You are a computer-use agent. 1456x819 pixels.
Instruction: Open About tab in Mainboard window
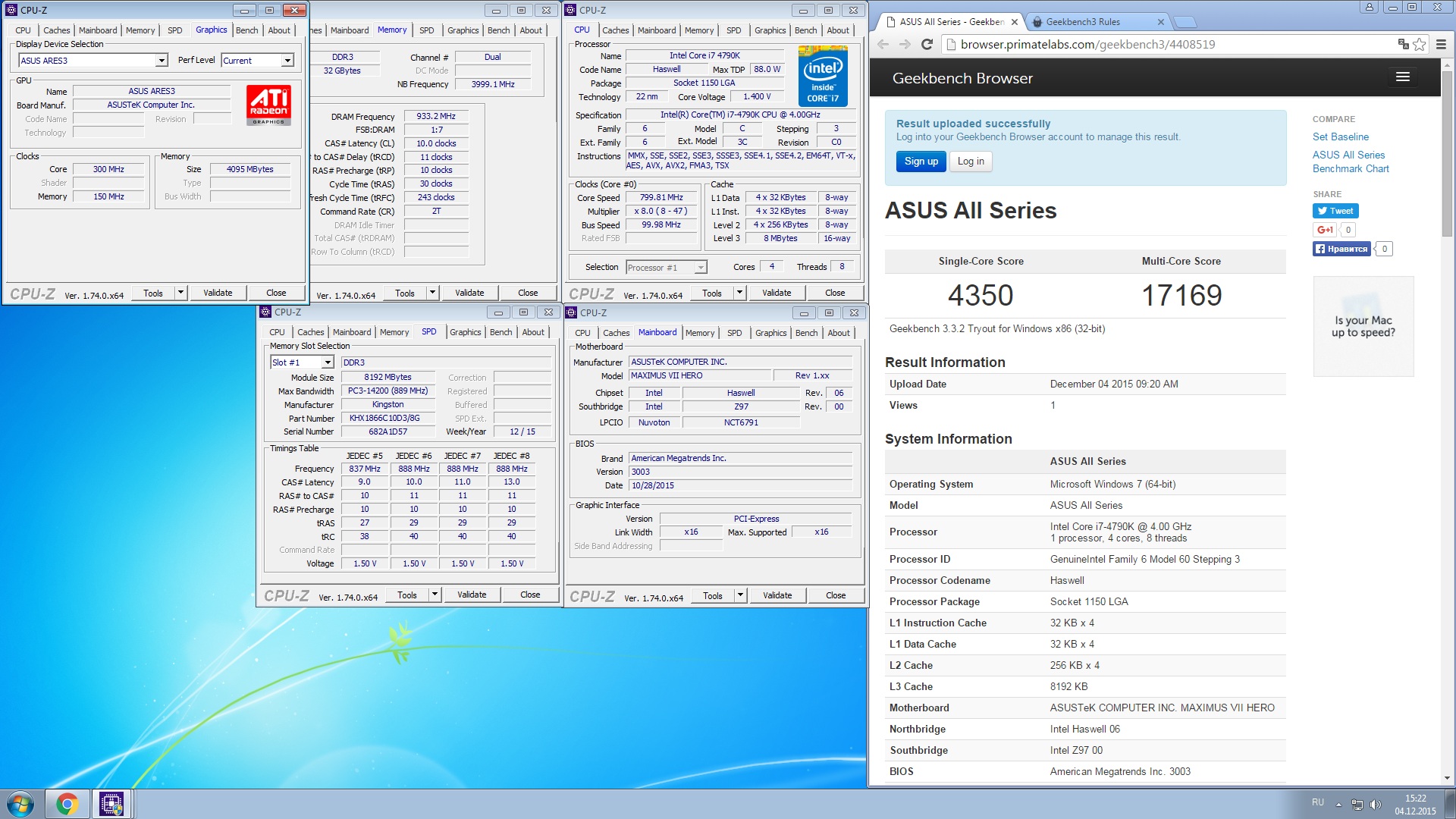click(x=839, y=333)
